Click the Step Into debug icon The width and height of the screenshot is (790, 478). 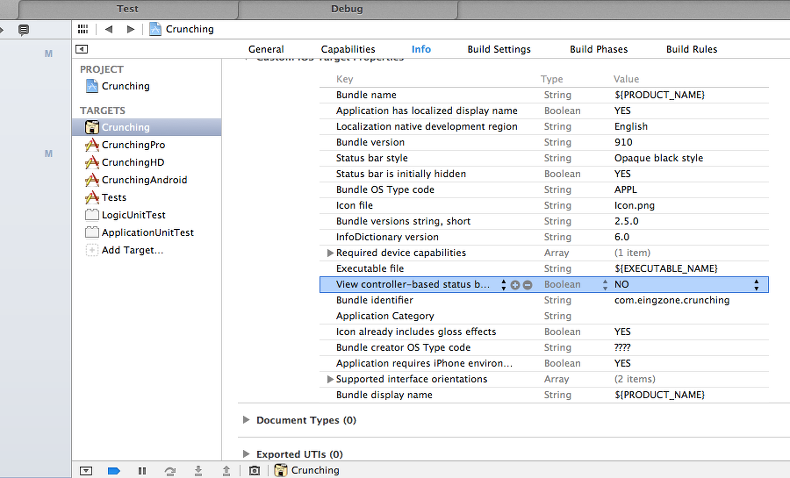[199, 470]
